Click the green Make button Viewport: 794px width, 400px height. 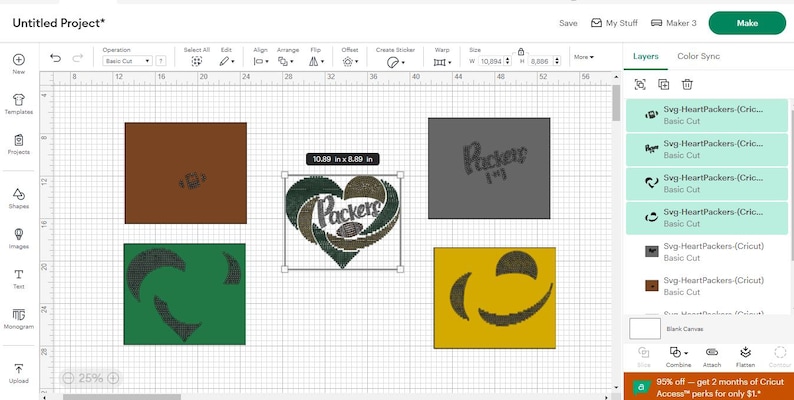pos(747,23)
